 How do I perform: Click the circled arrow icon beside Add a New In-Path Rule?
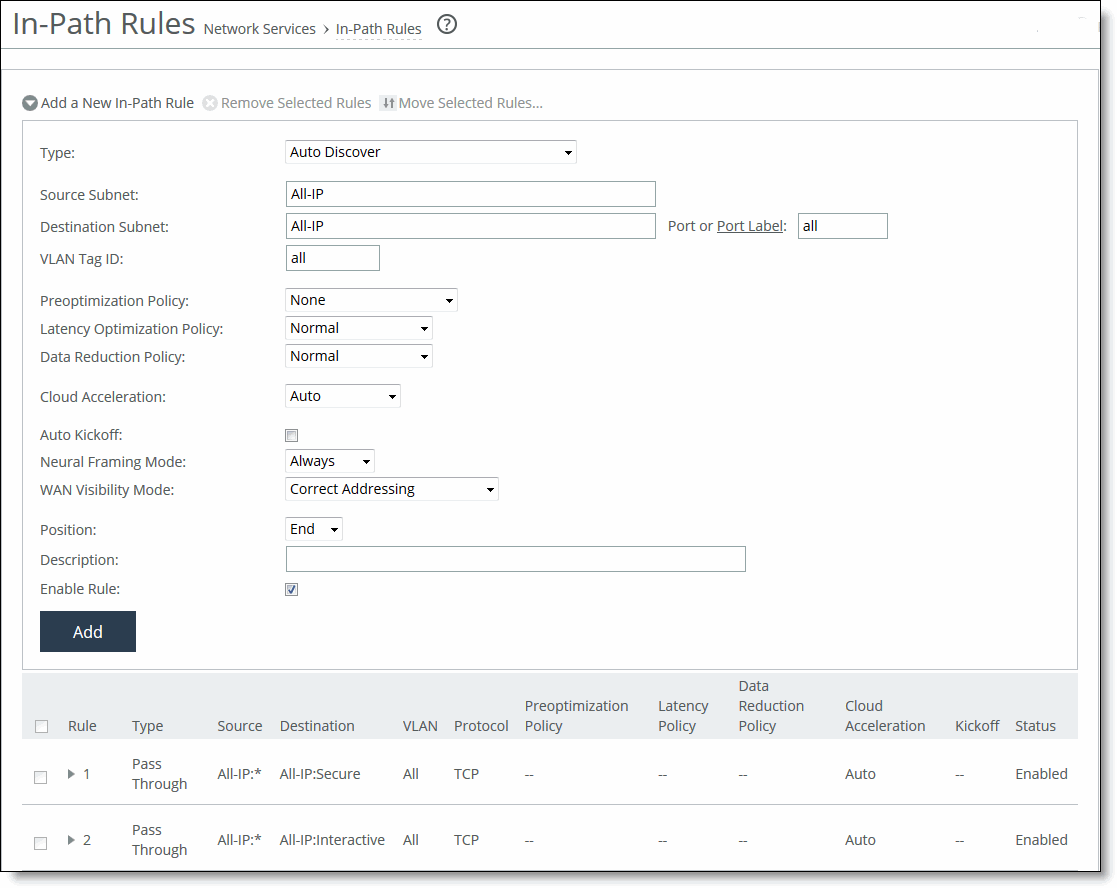(30, 103)
